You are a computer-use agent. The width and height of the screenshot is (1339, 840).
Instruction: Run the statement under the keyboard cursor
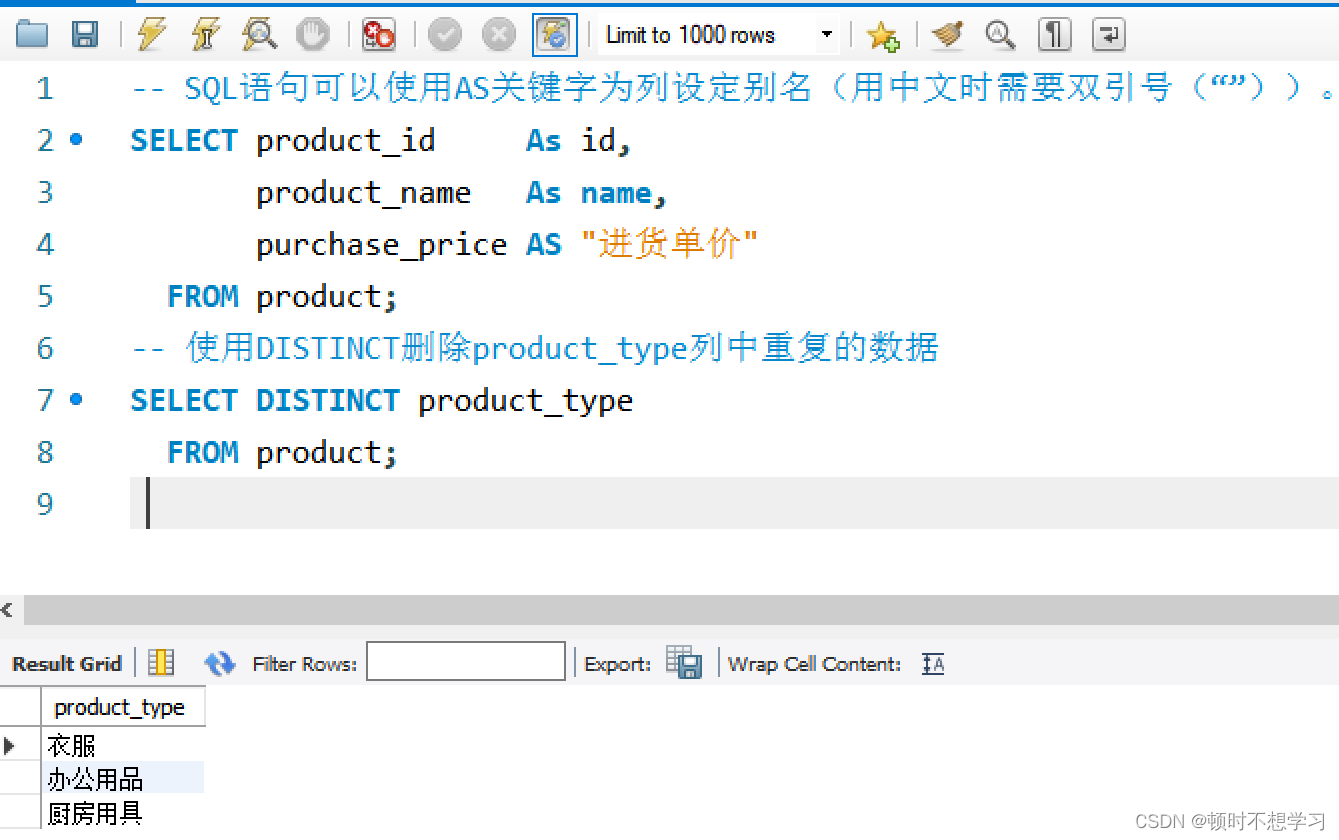click(x=205, y=33)
